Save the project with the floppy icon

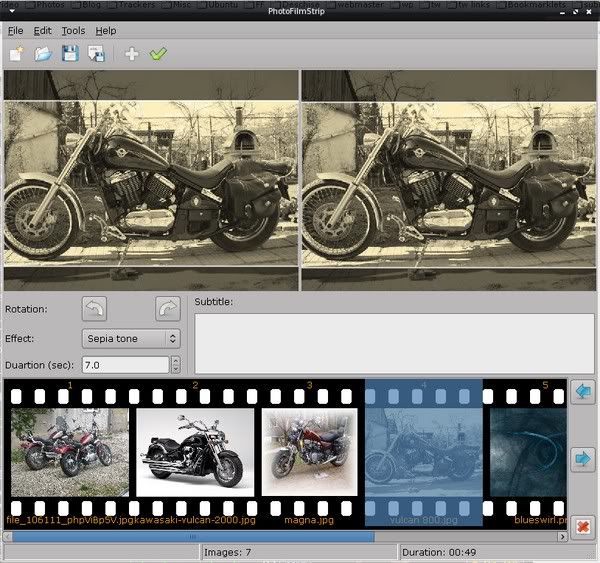70,54
